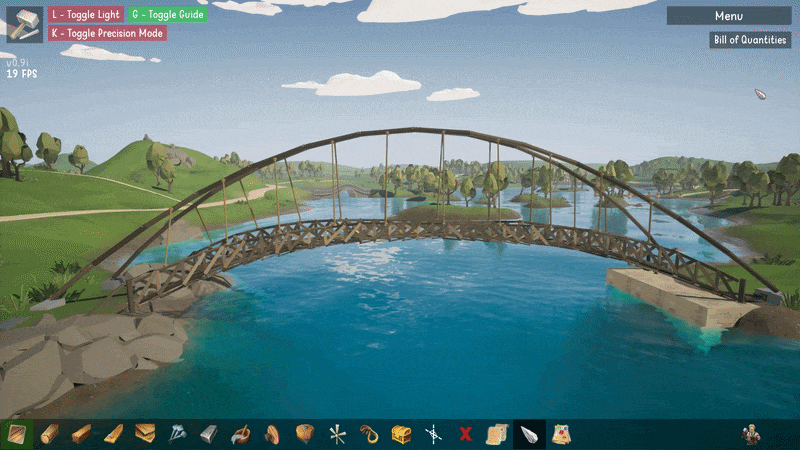Choose the iron nails tool

point(177,434)
